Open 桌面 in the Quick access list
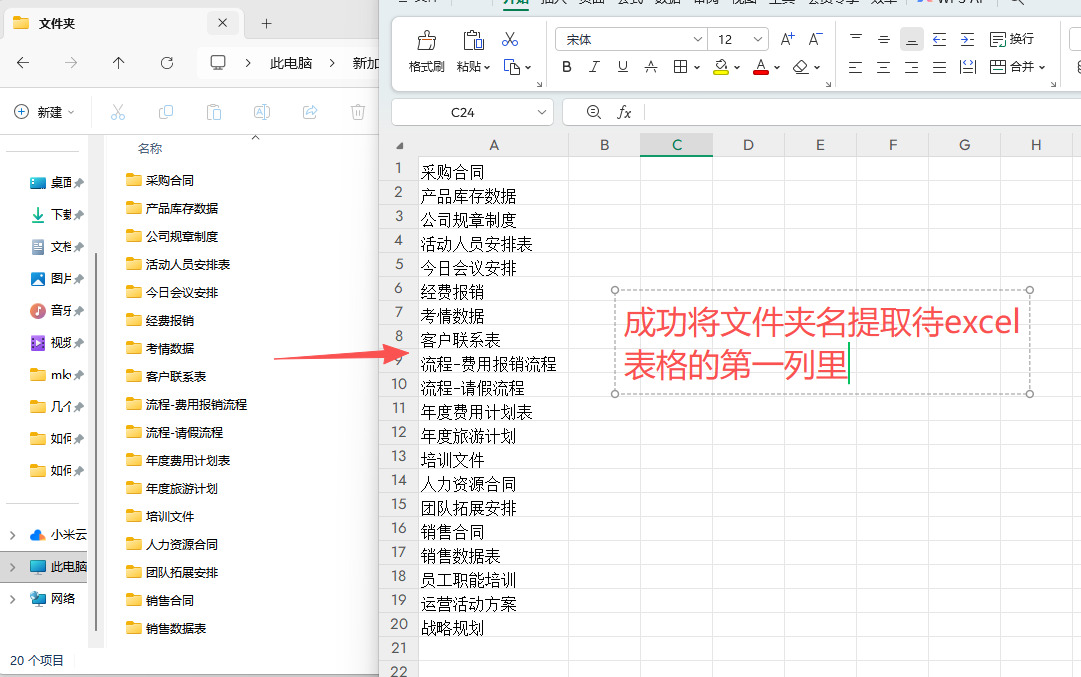The height and width of the screenshot is (677, 1081). [x=57, y=183]
